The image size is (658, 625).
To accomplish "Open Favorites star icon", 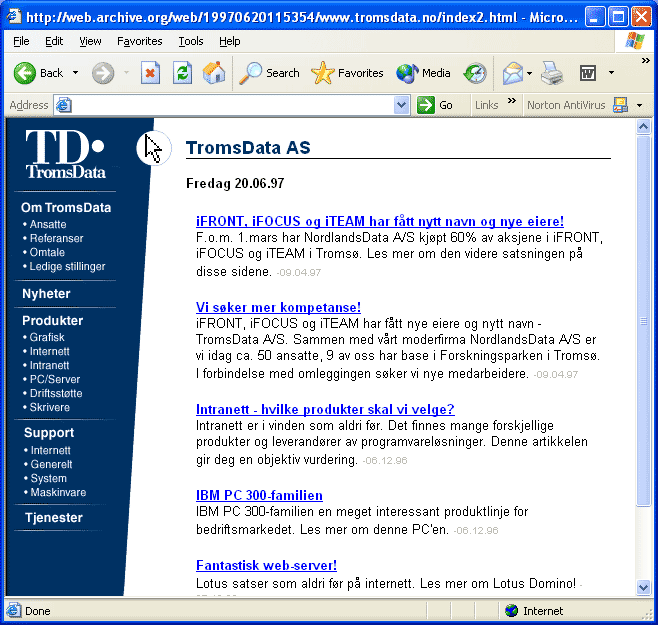I will coord(322,73).
